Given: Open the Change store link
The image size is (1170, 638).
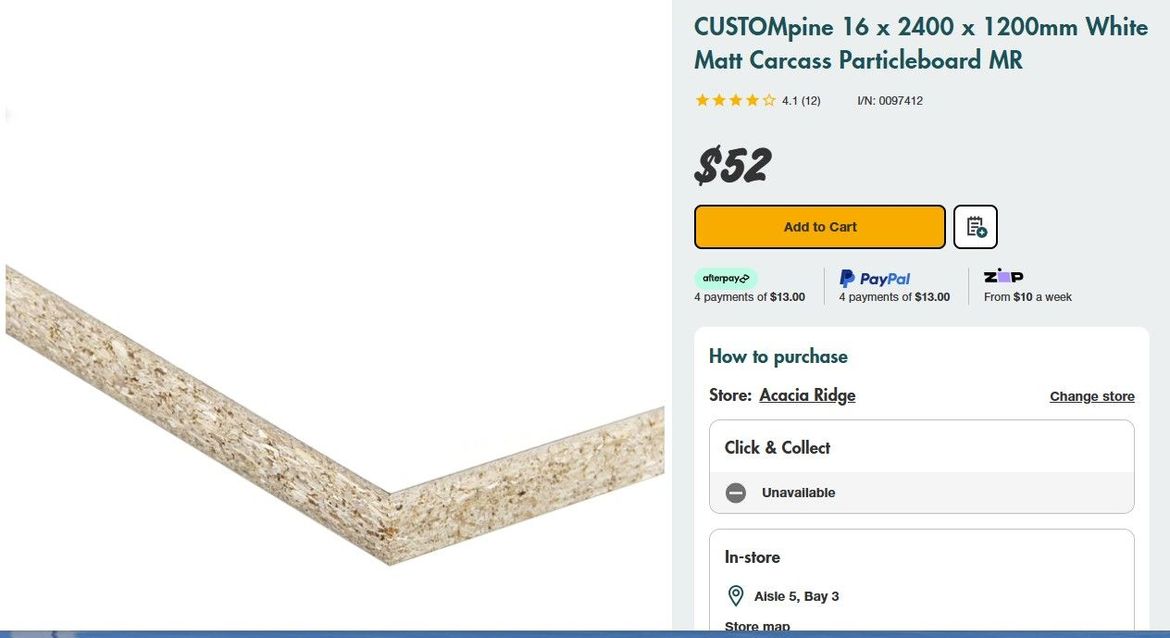Looking at the screenshot, I should [x=1091, y=396].
